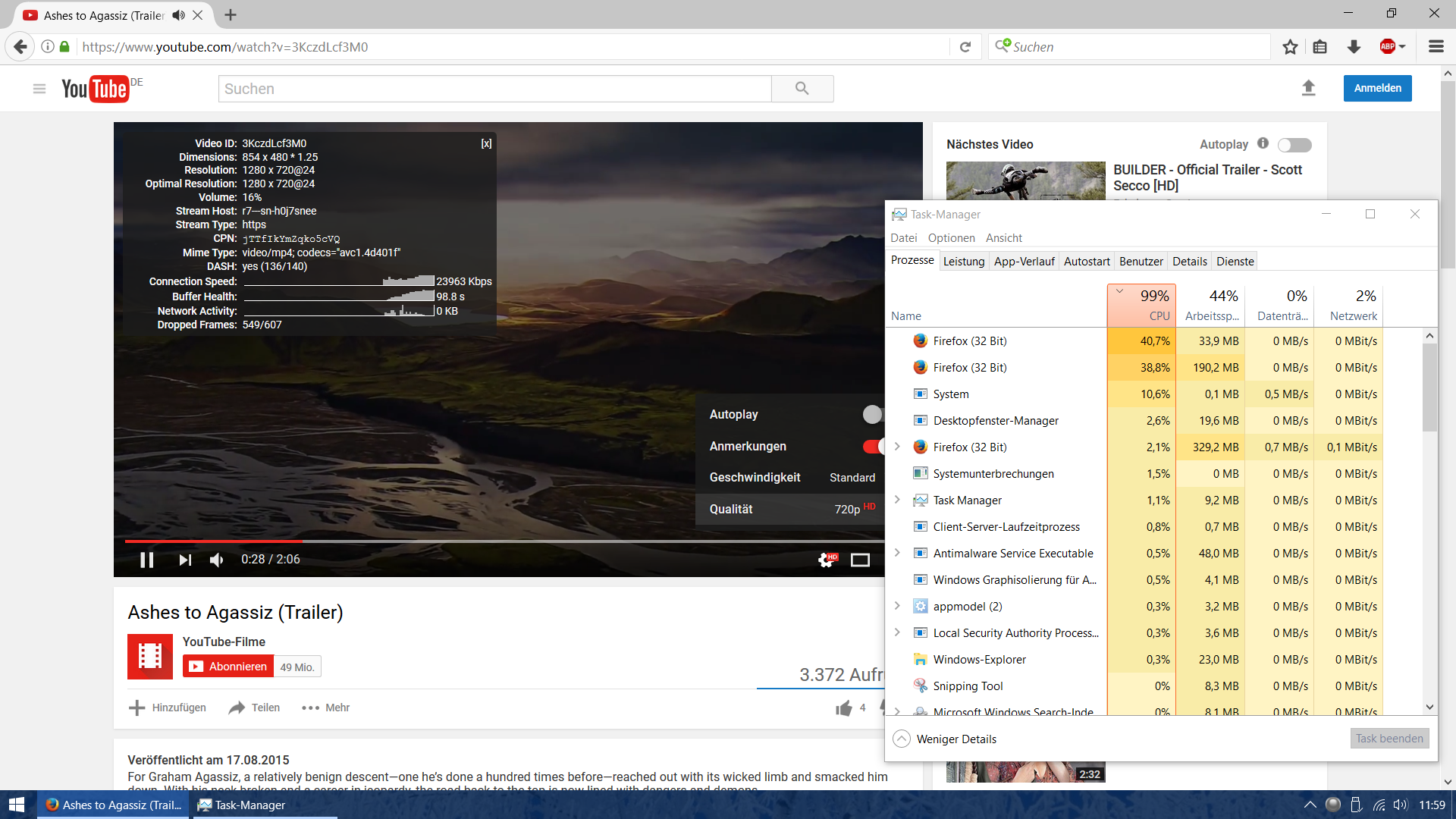Open the Optionen menu in Task-Manager
Screen dimensions: 1456x819
(951, 238)
